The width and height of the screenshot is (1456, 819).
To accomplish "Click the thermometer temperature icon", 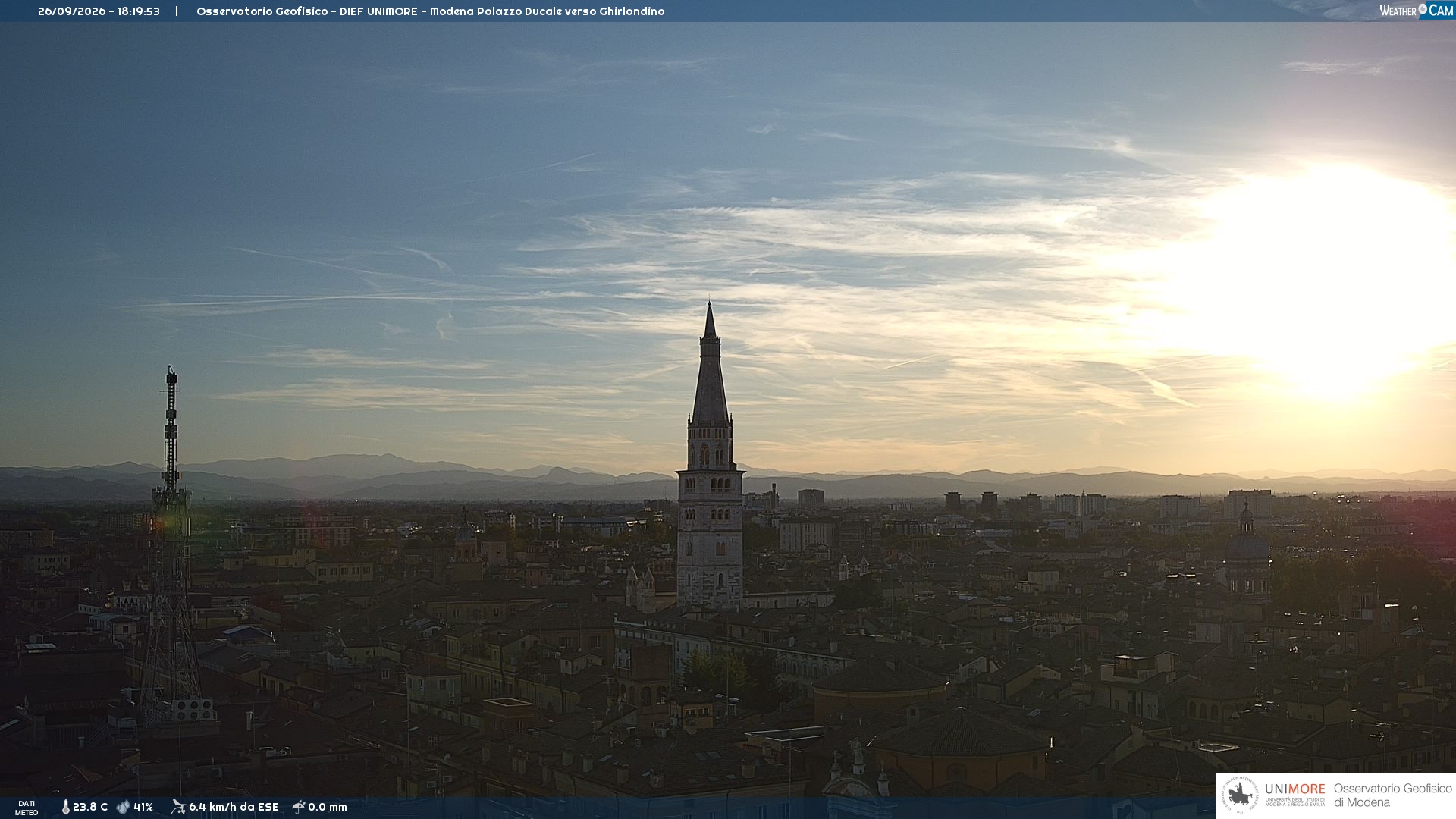I will [65, 807].
